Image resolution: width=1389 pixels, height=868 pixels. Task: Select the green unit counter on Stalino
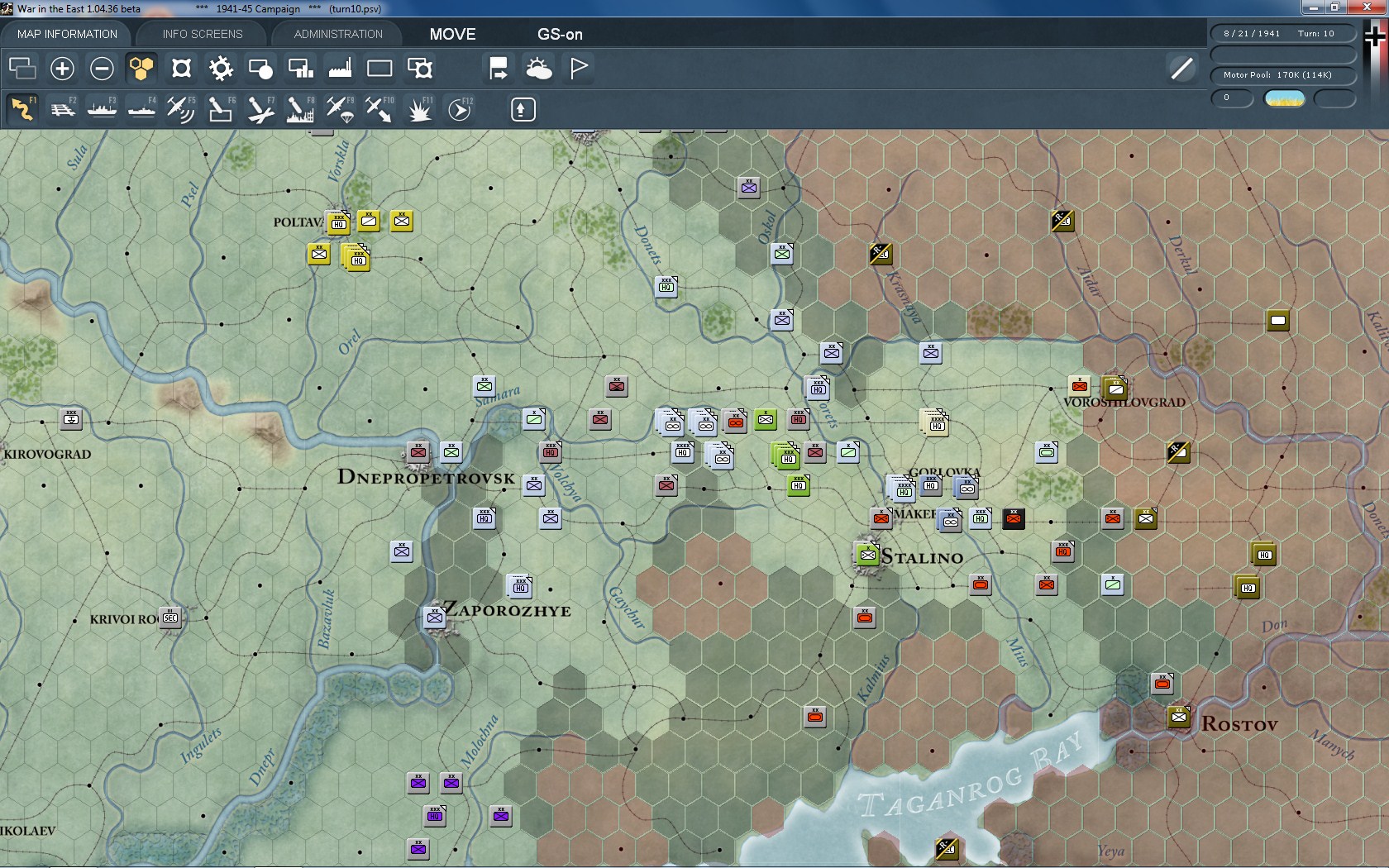pyautogui.click(x=867, y=555)
